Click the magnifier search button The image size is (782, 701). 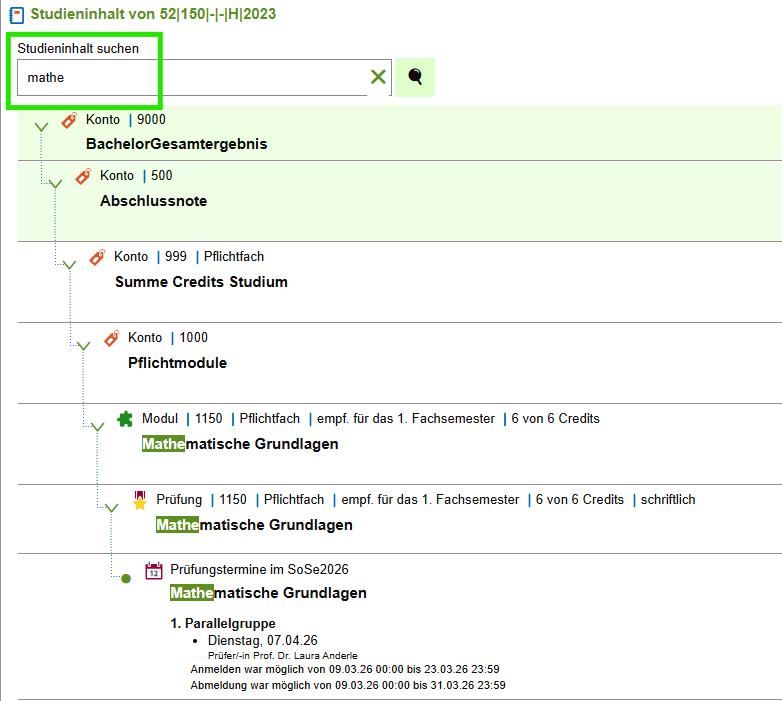[x=415, y=77]
